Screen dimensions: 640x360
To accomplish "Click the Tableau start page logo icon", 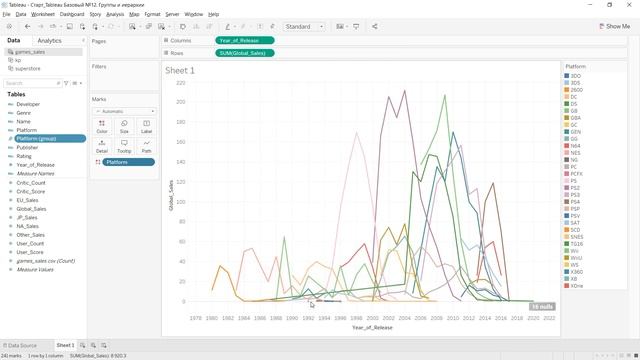I will tap(9, 27).
